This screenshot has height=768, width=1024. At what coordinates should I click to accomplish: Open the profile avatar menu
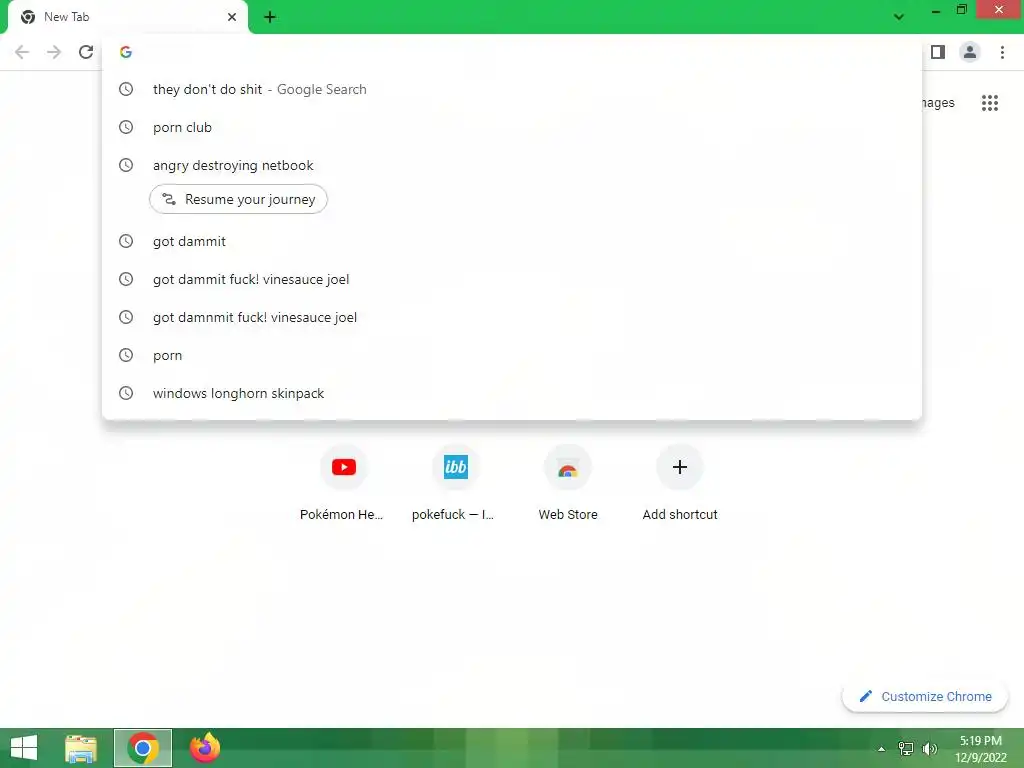pos(970,52)
